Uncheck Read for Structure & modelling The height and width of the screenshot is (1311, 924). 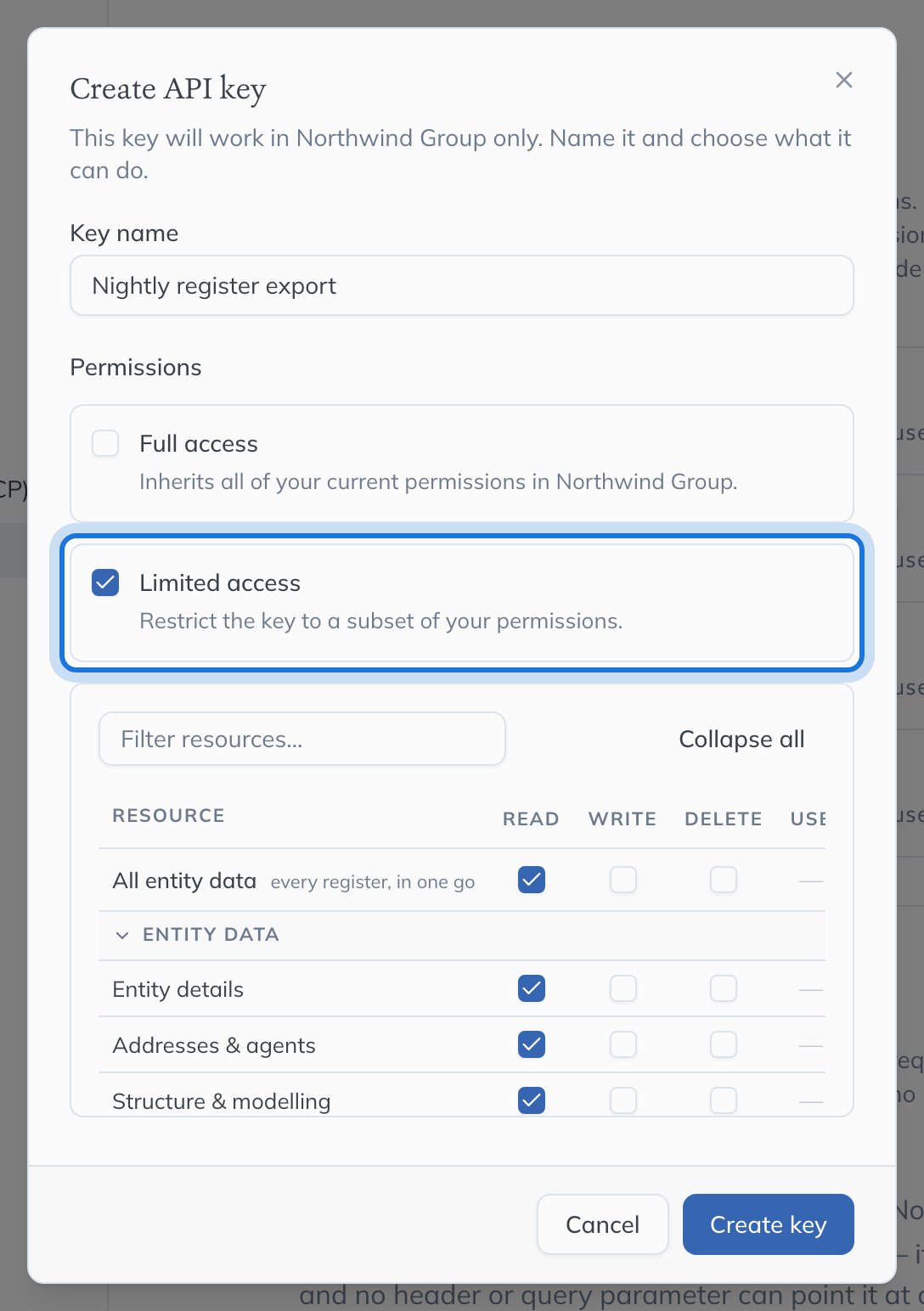532,1100
